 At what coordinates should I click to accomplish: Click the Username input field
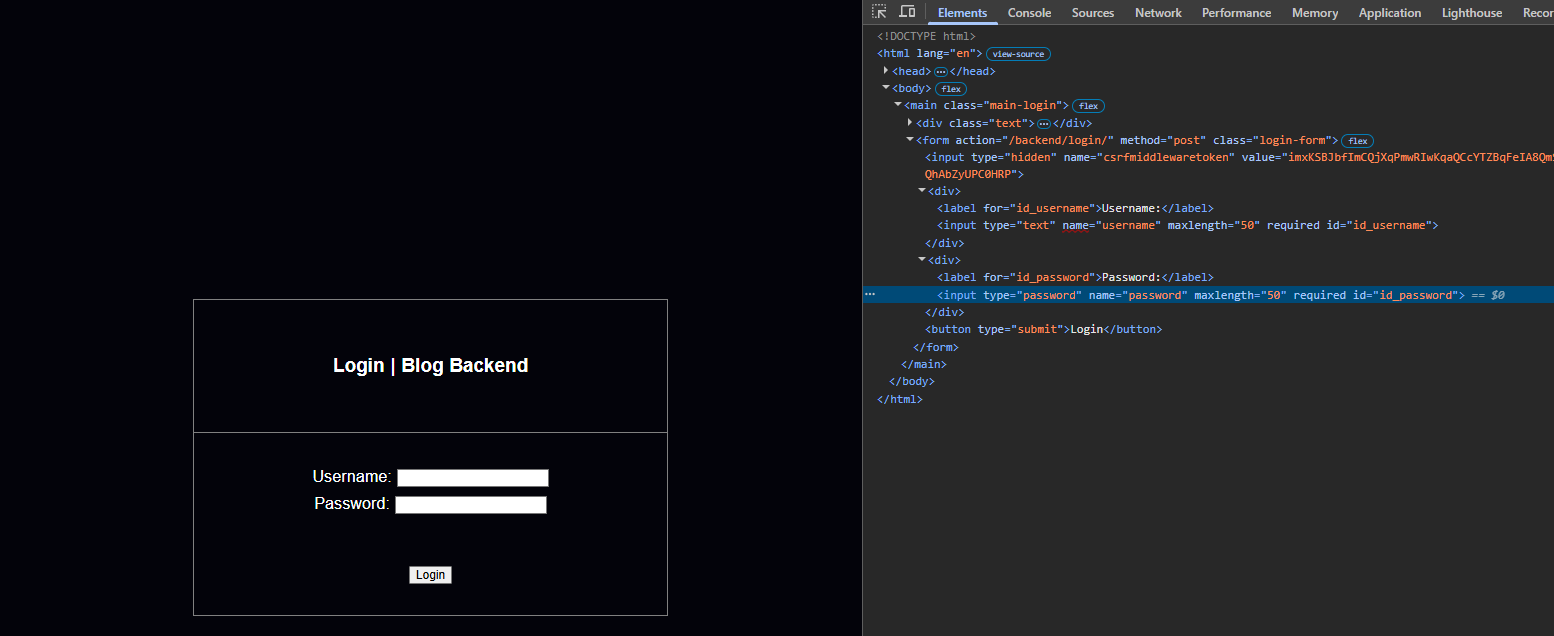coord(473,478)
